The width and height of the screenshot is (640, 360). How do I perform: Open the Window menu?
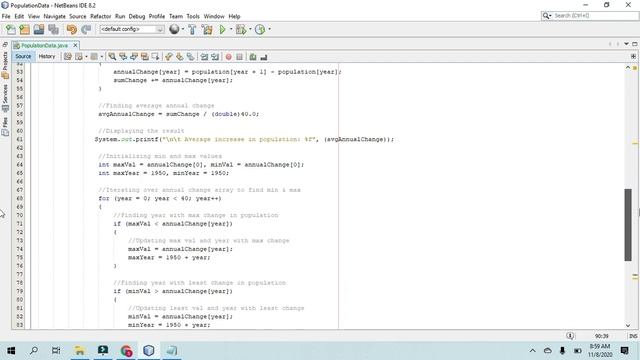point(214,16)
